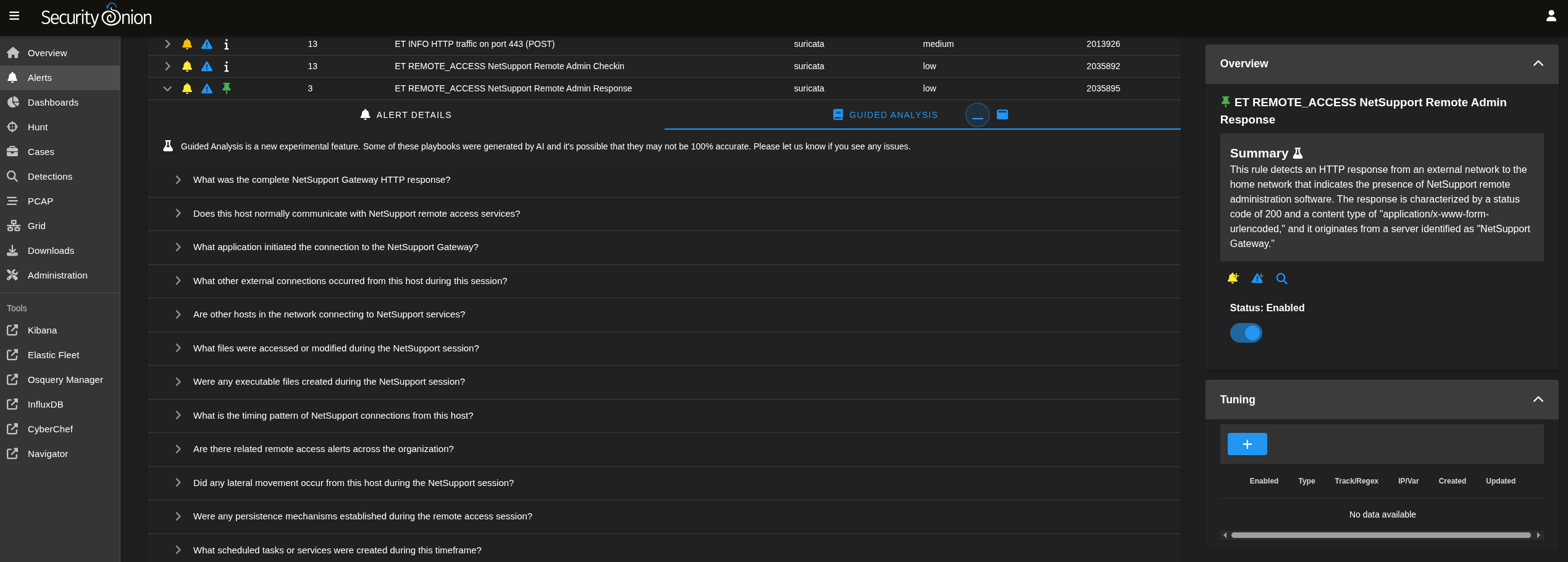Image resolution: width=1568 pixels, height=562 pixels.
Task: Expand 'Are there related remote access alerts' question
Action: [x=664, y=449]
